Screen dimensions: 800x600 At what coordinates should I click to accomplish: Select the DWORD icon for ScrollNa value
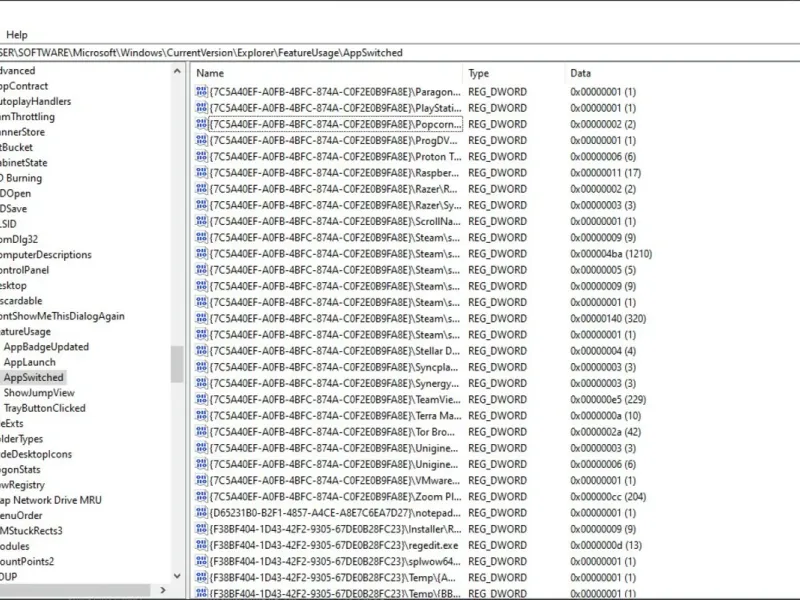coord(202,221)
